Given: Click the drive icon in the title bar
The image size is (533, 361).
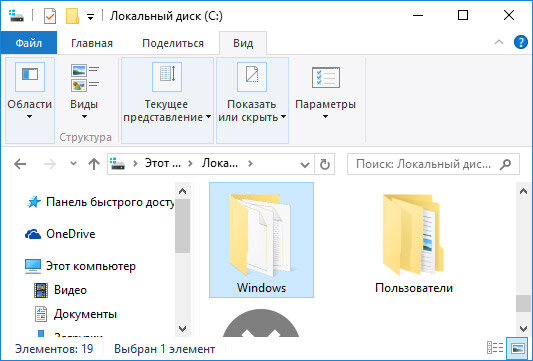Looking at the screenshot, I should coord(16,16).
